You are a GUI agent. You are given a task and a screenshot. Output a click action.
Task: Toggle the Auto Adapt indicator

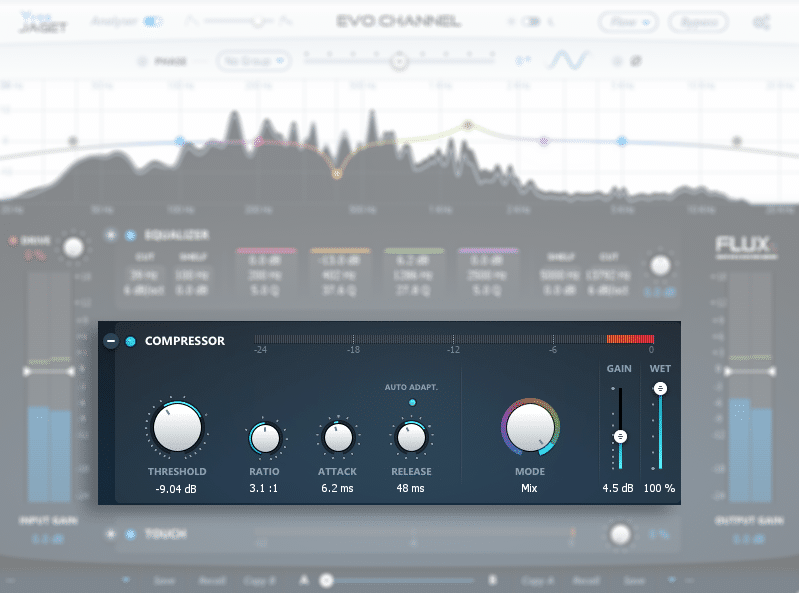point(412,403)
